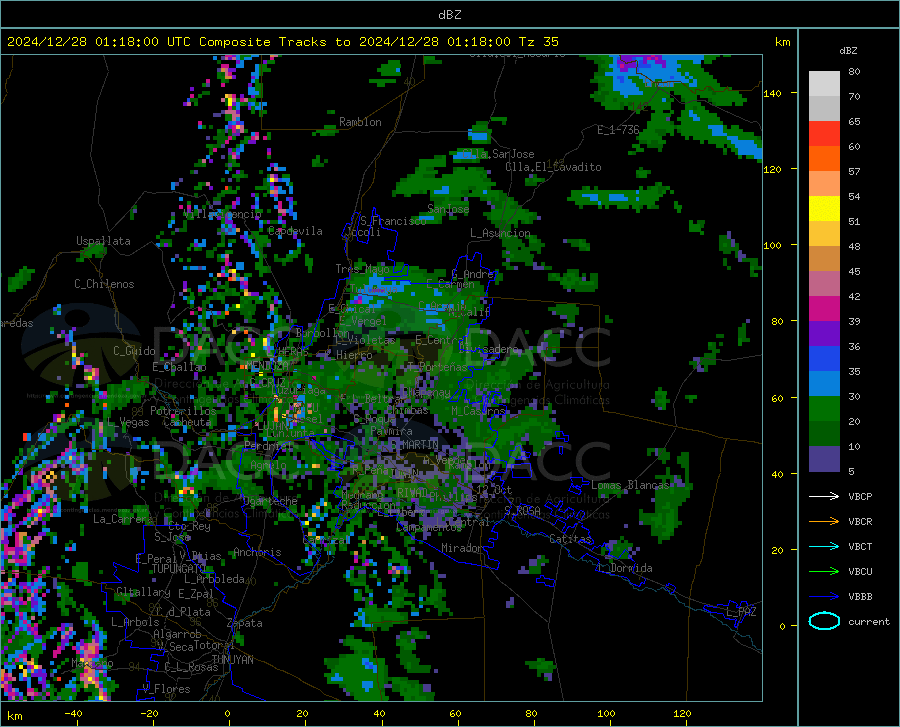Click the Zapata place label
Screen dimensions: 900x727
(245, 623)
